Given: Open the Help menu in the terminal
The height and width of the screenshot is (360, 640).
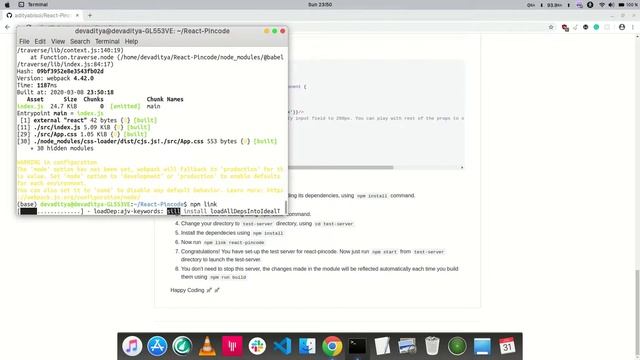Looking at the screenshot, I should coord(131,41).
